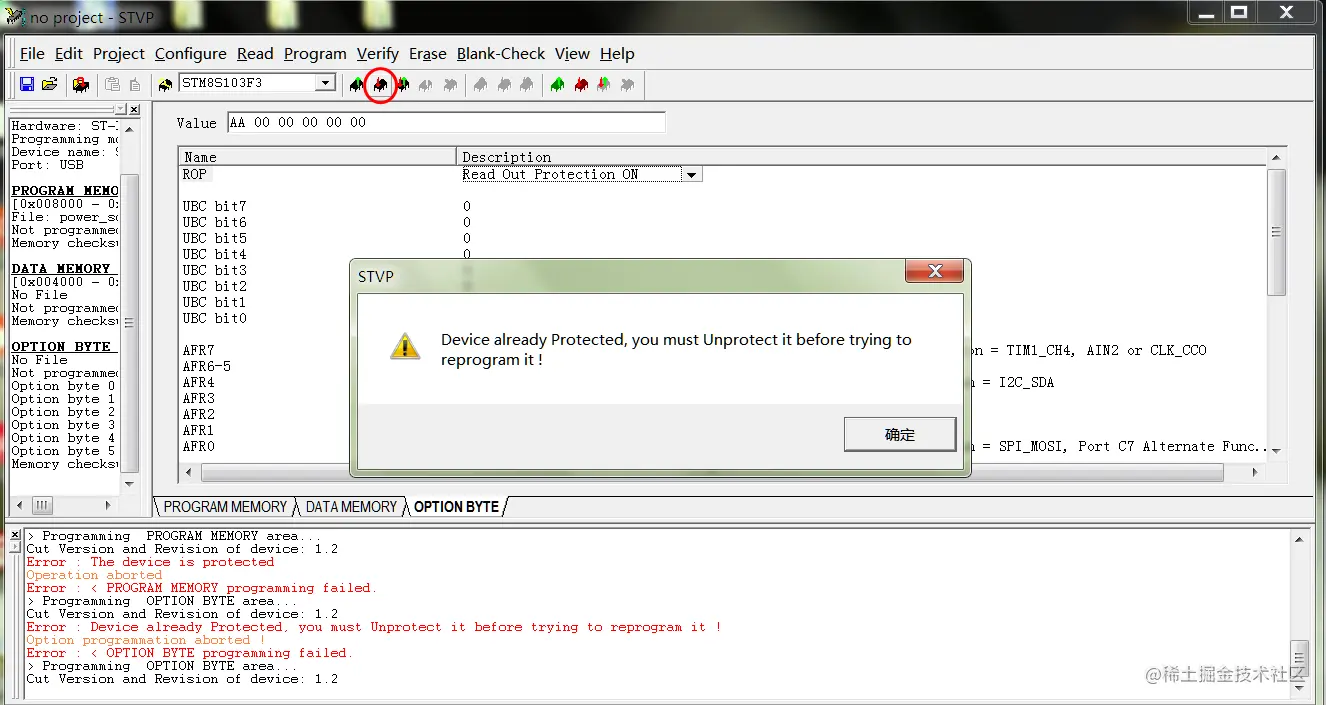Open the Edit menu
1326x705 pixels.
[69, 54]
